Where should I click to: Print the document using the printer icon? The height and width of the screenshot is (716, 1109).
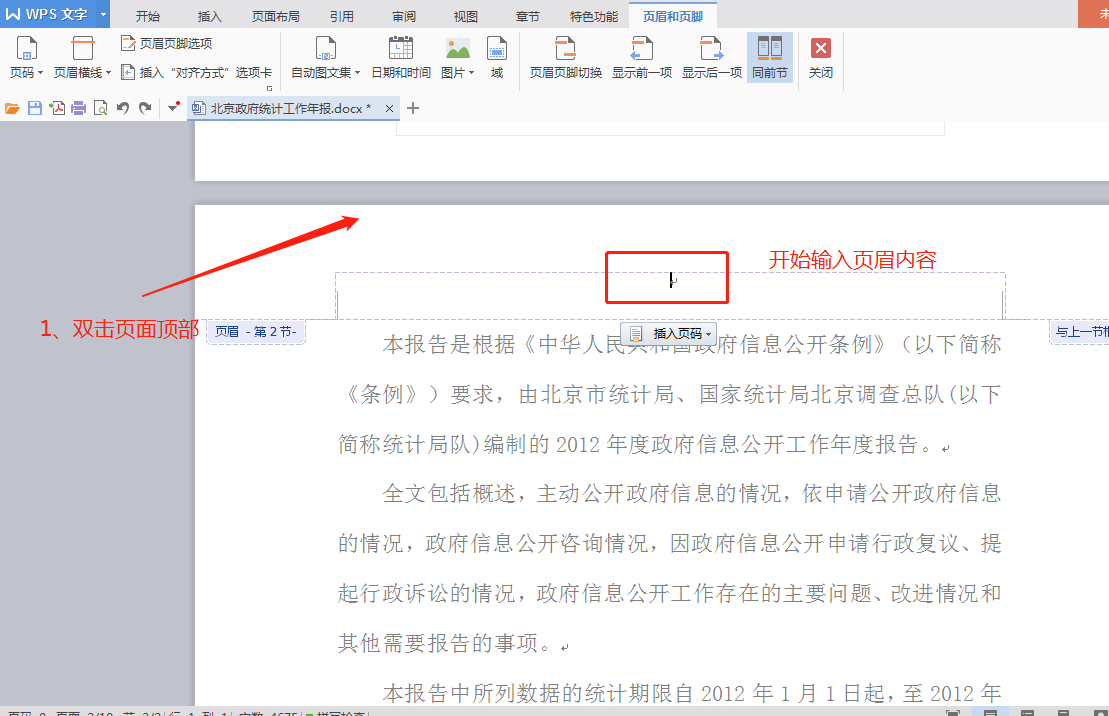pyautogui.click(x=79, y=108)
